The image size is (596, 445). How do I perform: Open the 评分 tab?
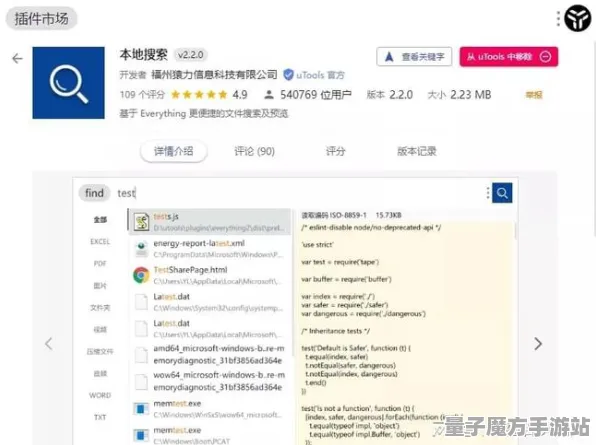click(335, 151)
